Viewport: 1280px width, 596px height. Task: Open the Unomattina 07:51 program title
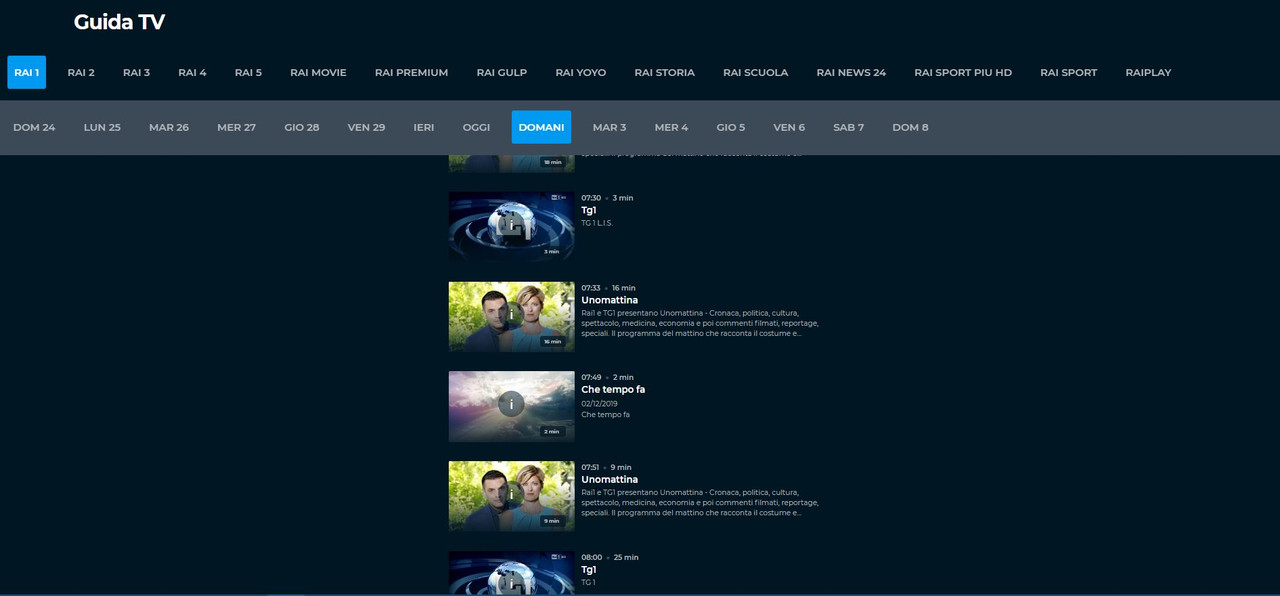[609, 480]
